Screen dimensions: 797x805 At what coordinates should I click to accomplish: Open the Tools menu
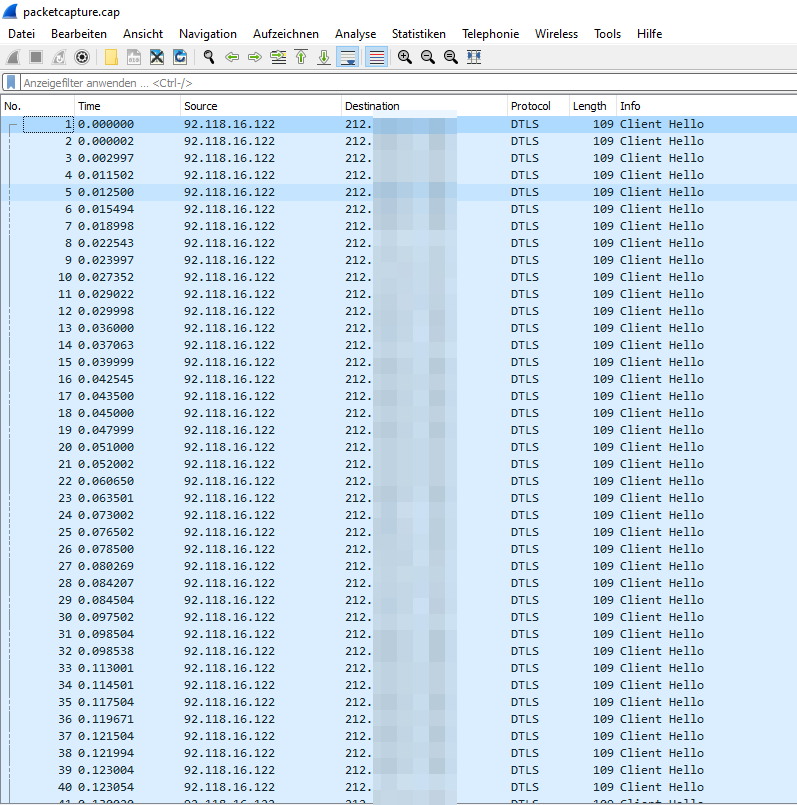click(608, 34)
